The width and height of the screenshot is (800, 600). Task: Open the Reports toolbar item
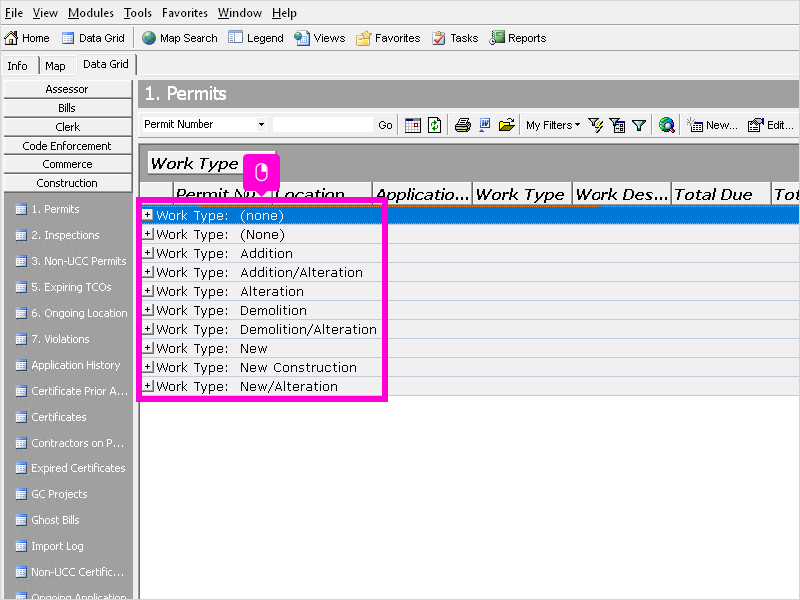518,38
